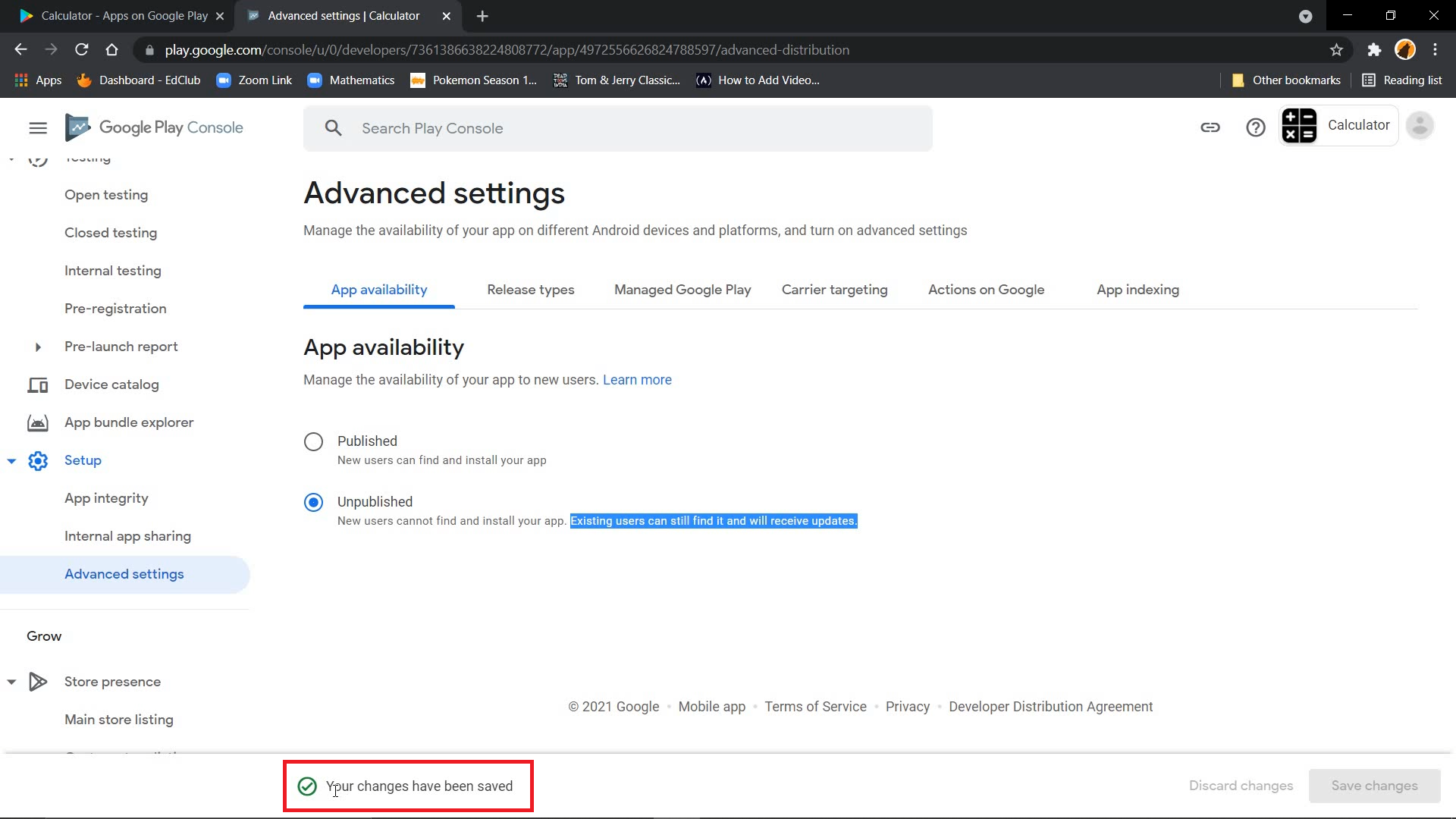Select the Published radio button

point(313,442)
